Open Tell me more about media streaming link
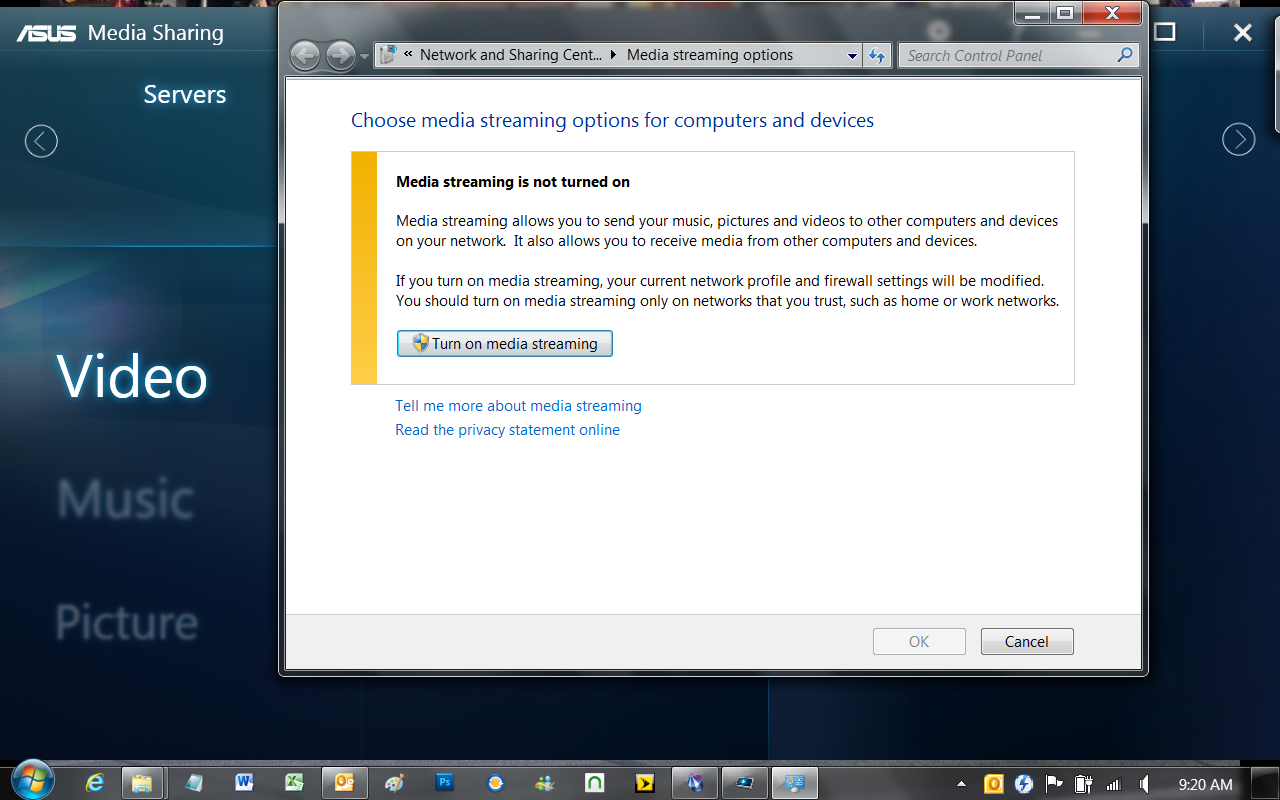Screen dimensions: 1280x800 tap(518, 406)
